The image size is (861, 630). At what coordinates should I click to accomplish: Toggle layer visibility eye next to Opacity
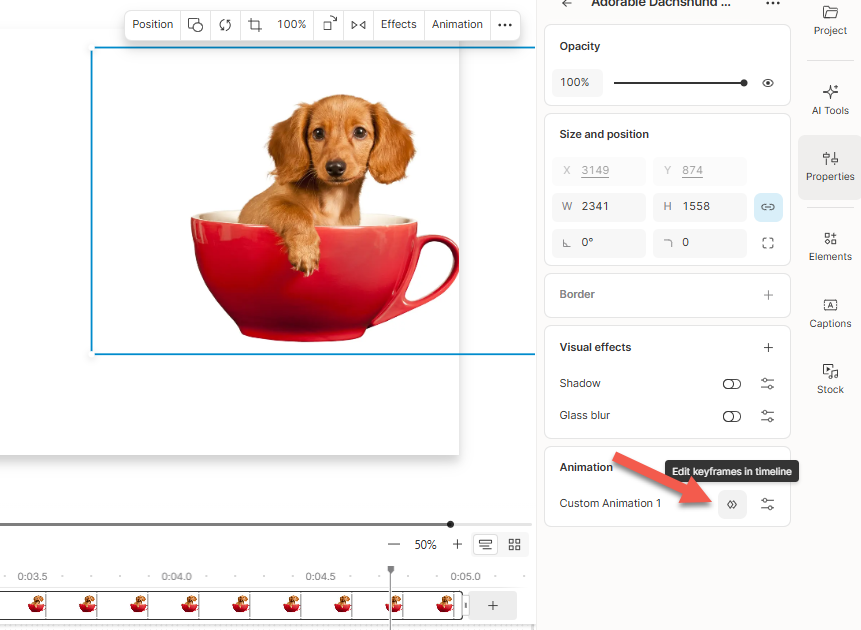(767, 83)
